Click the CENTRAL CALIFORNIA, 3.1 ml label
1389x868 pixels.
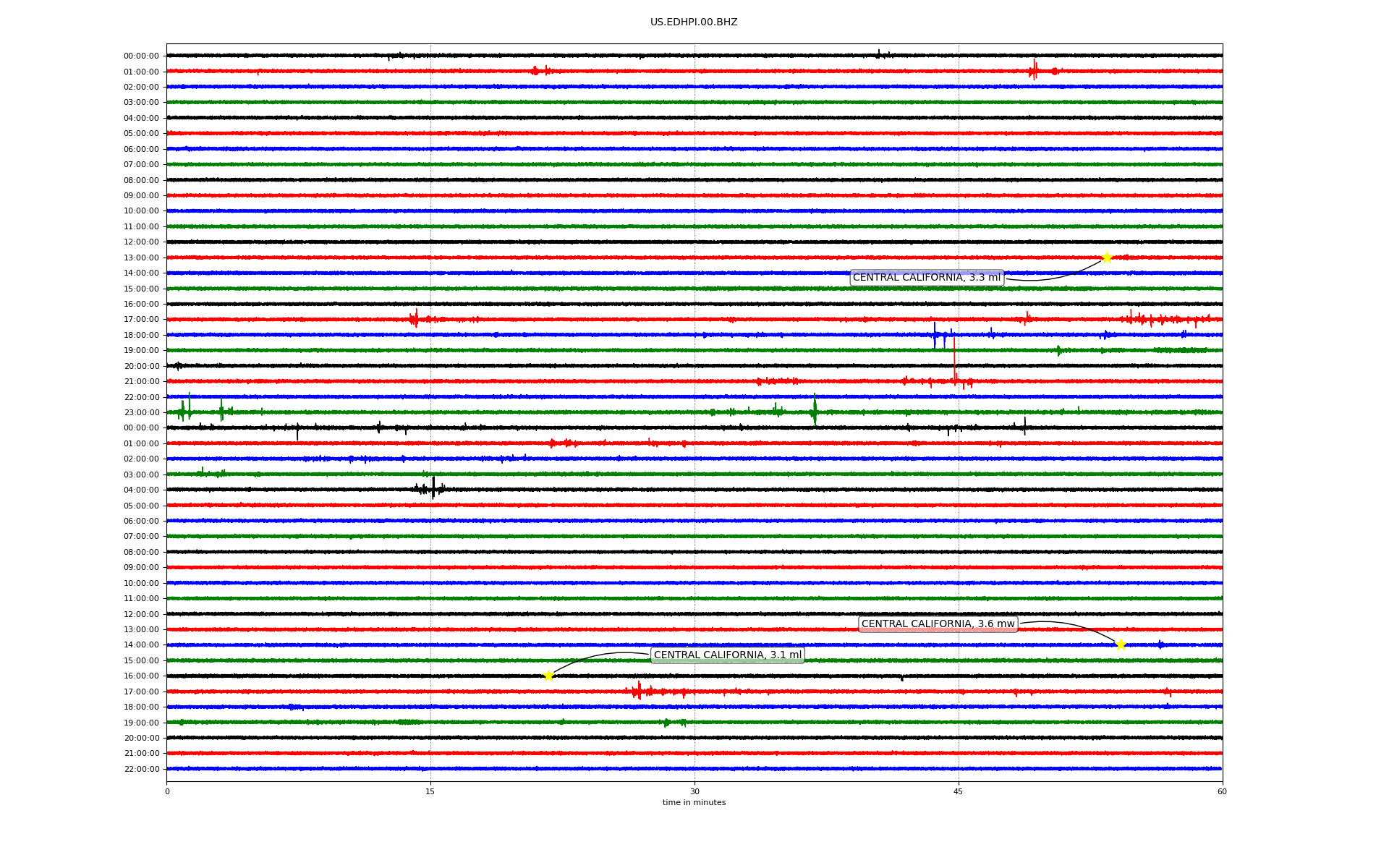pos(727,655)
